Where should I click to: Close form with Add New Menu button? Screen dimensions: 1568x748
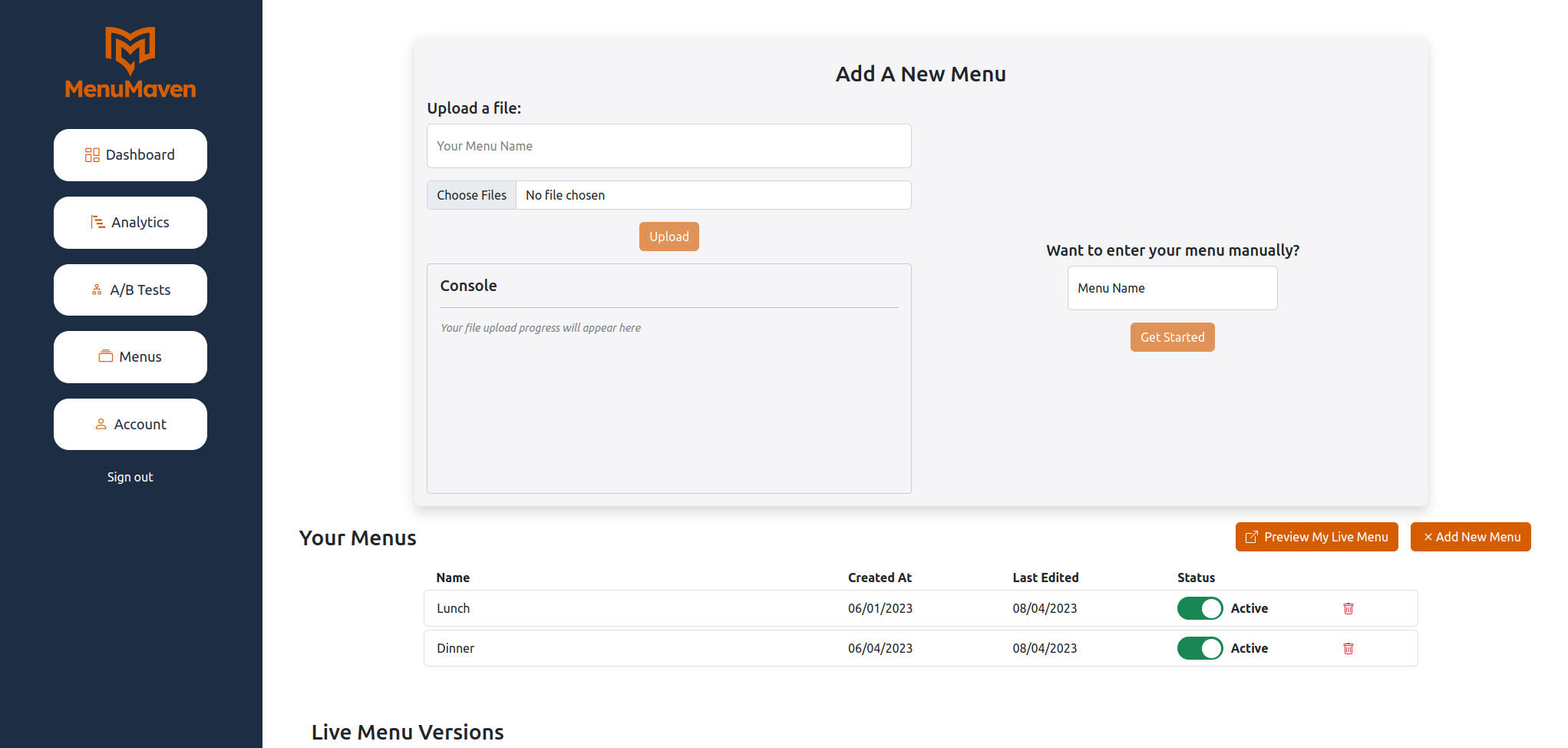coord(1470,537)
